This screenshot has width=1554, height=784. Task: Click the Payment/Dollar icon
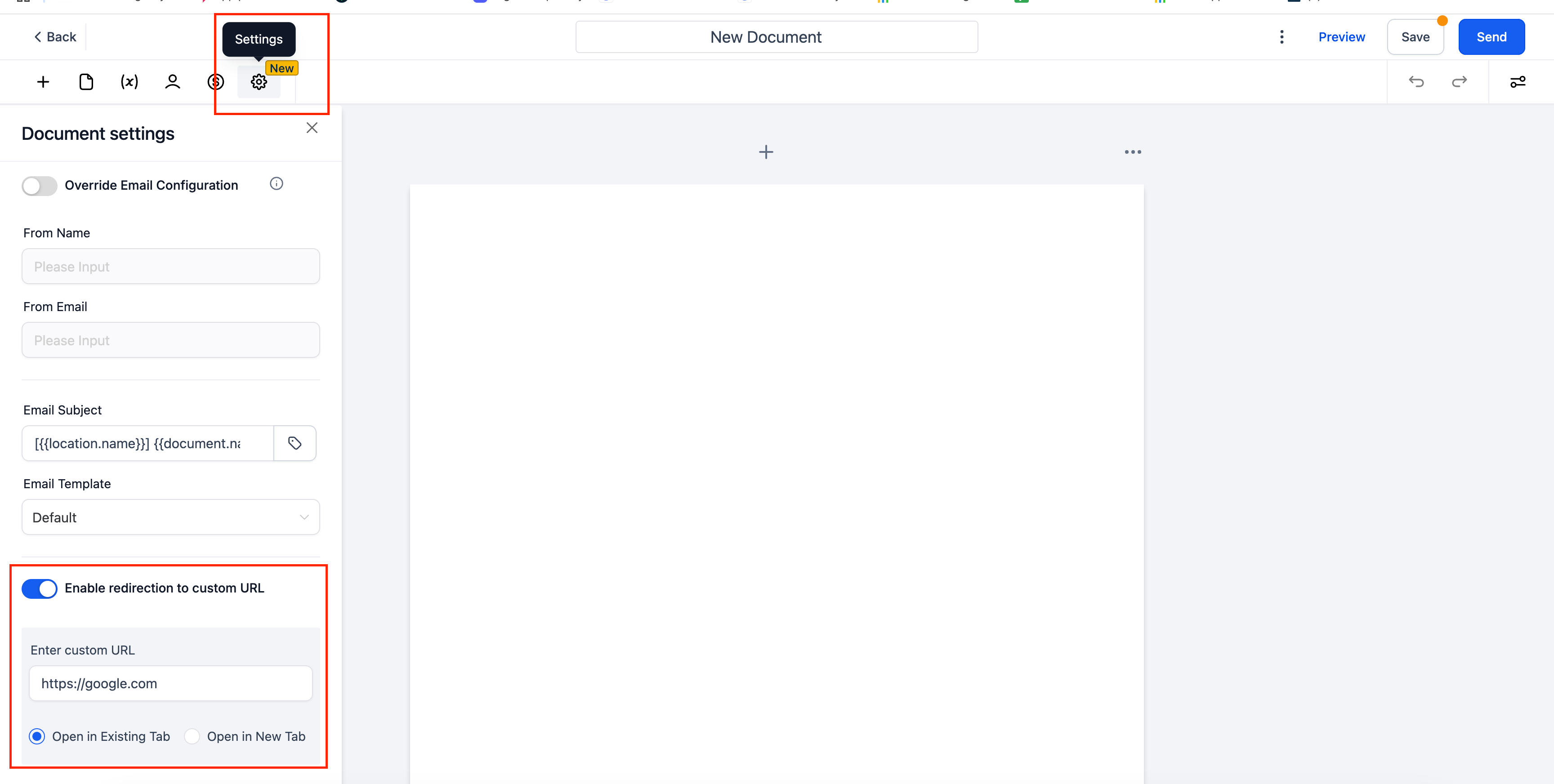(215, 81)
